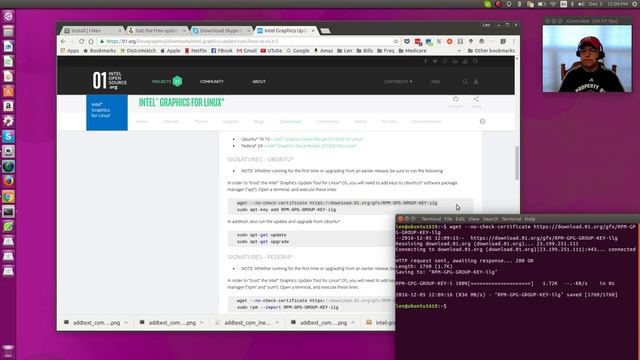
Task: Expand the Freq bookmark folder
Action: pyautogui.click(x=386, y=51)
